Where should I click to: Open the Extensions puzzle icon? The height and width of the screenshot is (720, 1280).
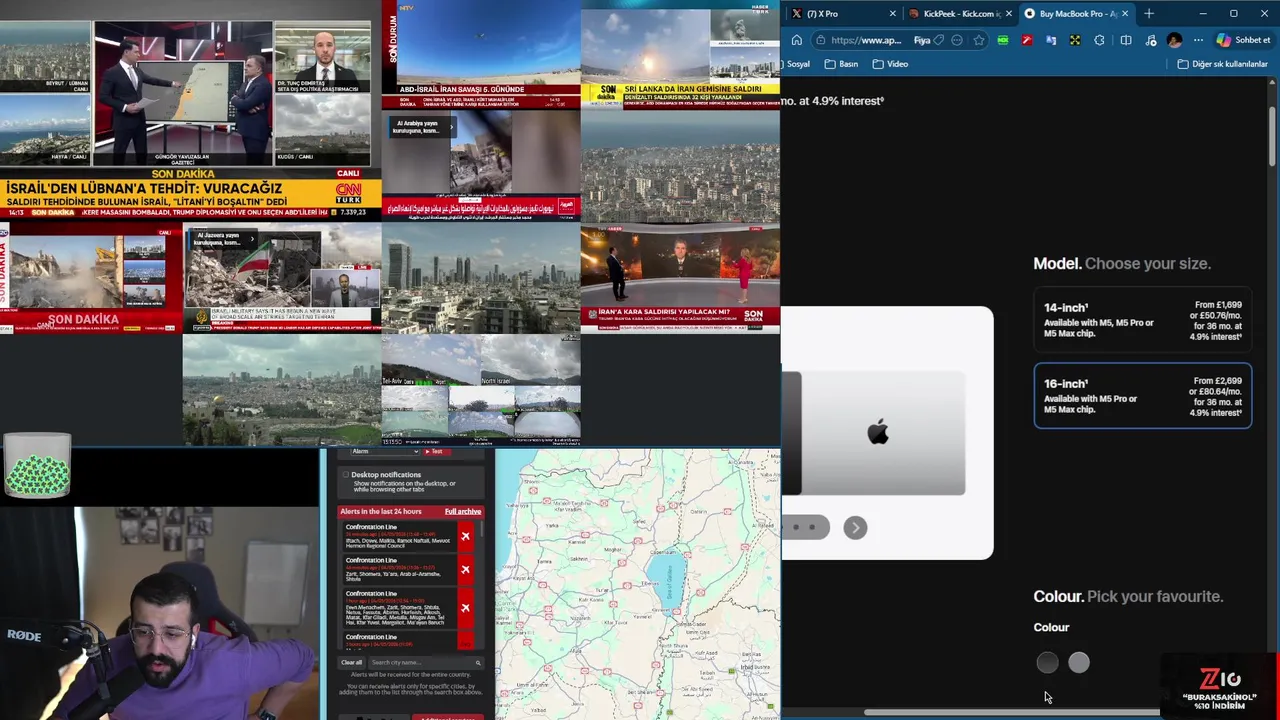click(x=1099, y=40)
